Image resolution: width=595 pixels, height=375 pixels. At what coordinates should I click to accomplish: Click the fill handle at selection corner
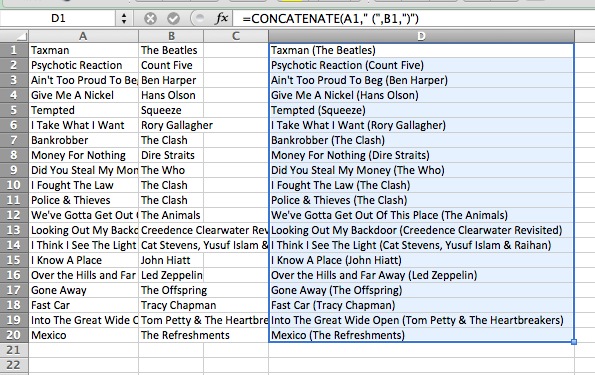click(x=574, y=342)
